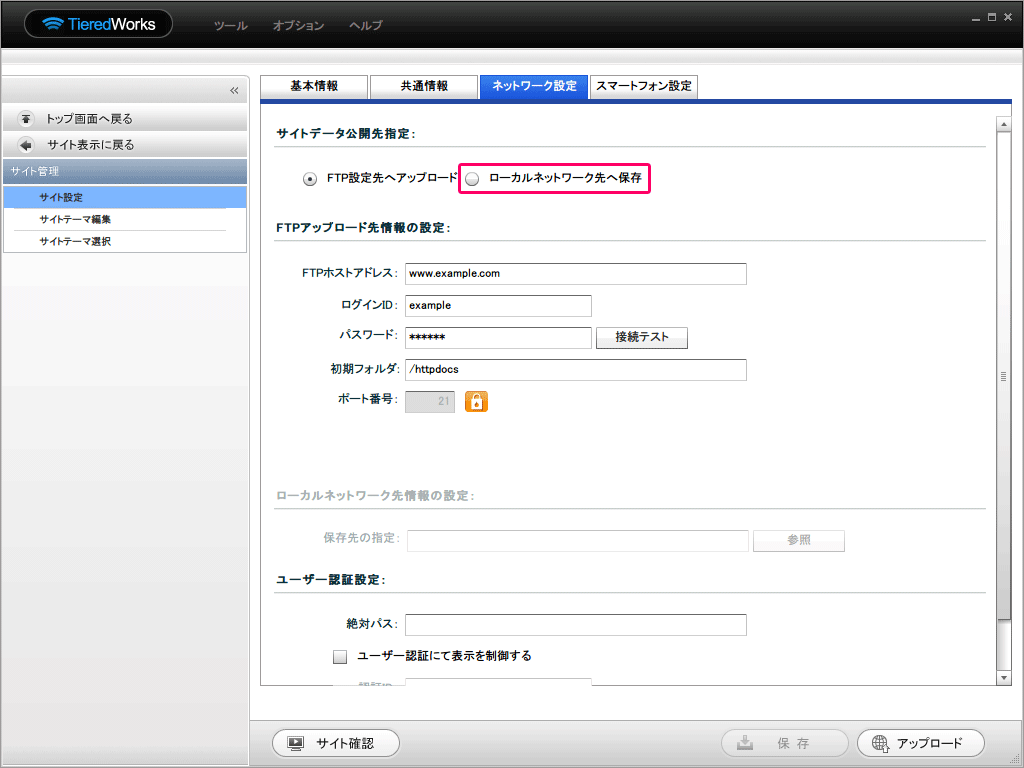The image size is (1024, 768).
Task: Collapse the sidebar with double chevron
Action: pyautogui.click(x=234, y=91)
